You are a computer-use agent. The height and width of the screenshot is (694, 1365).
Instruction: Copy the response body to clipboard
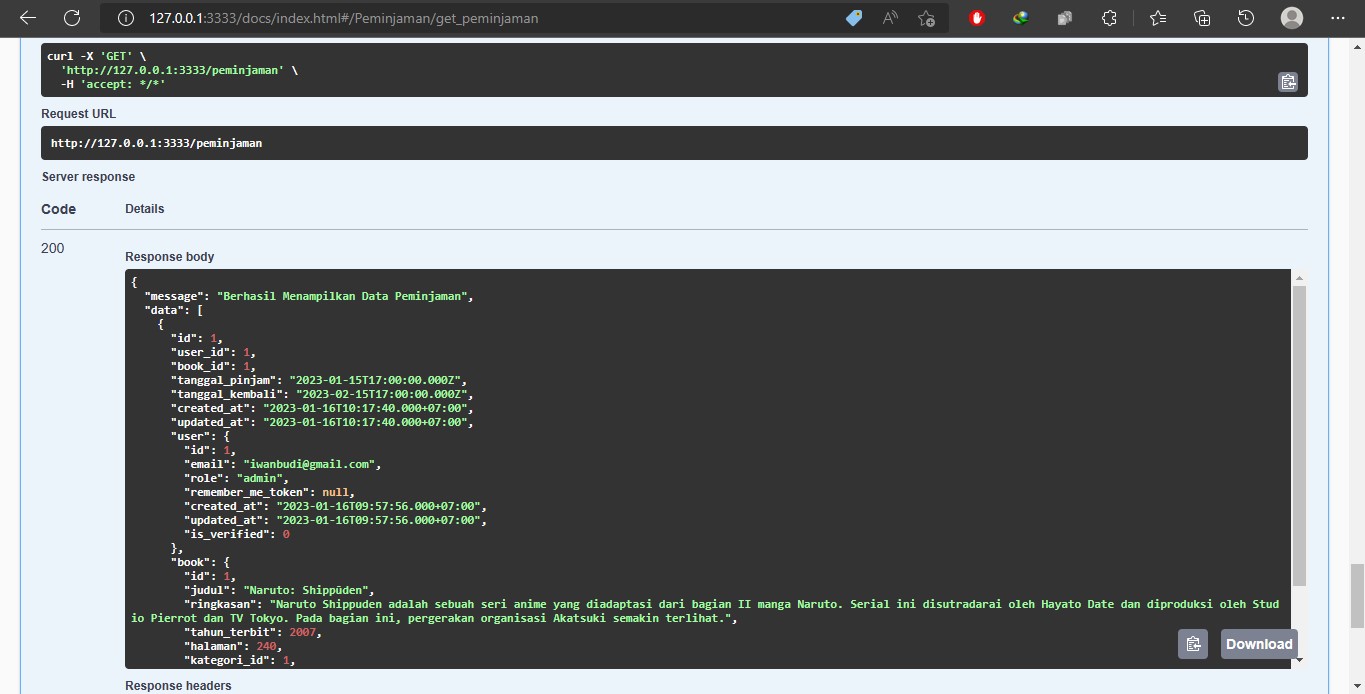1193,644
